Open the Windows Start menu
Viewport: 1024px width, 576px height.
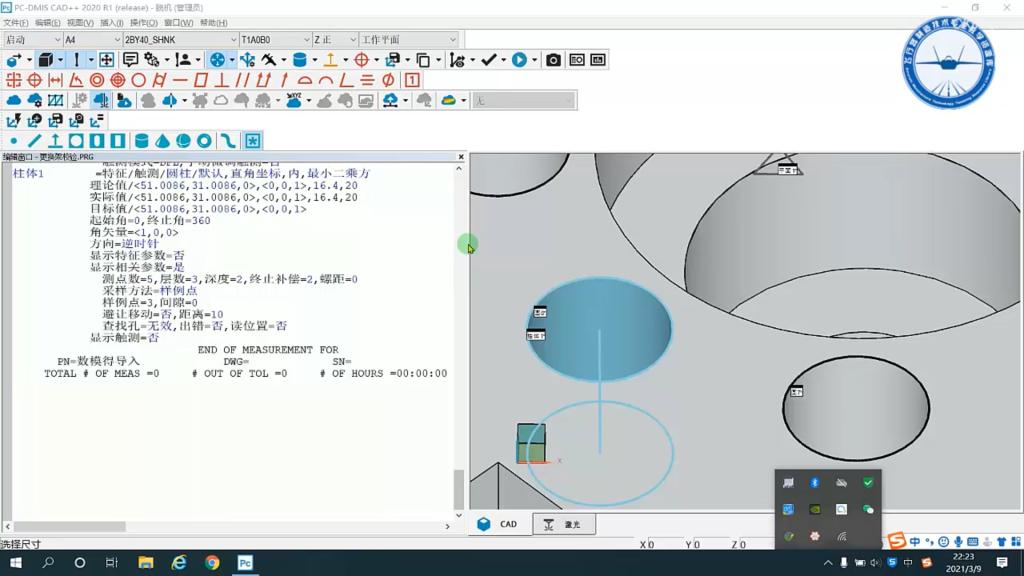[16, 562]
